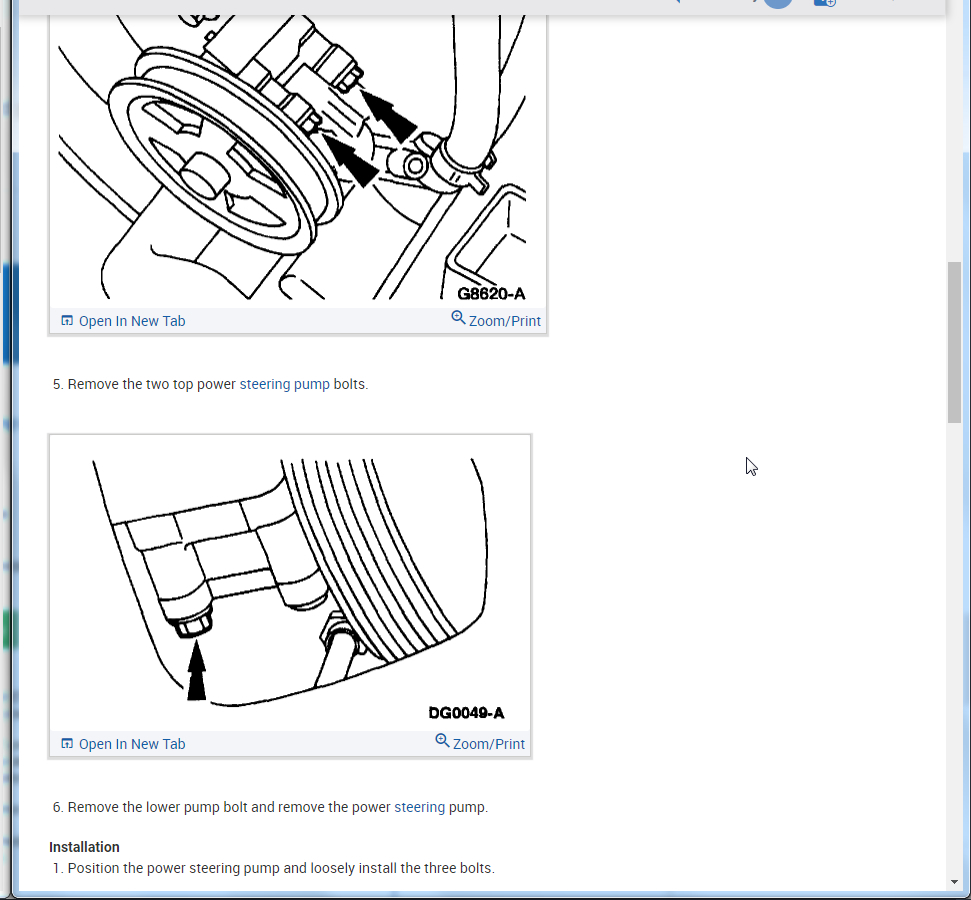The image size is (971, 900).
Task: Click the 'G8620-A' figure label
Action: pyautogui.click(x=491, y=294)
